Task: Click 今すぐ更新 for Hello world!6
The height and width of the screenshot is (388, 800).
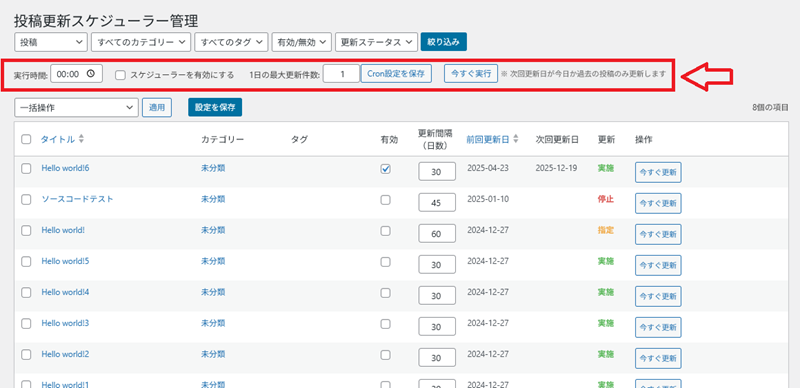Action: (658, 173)
